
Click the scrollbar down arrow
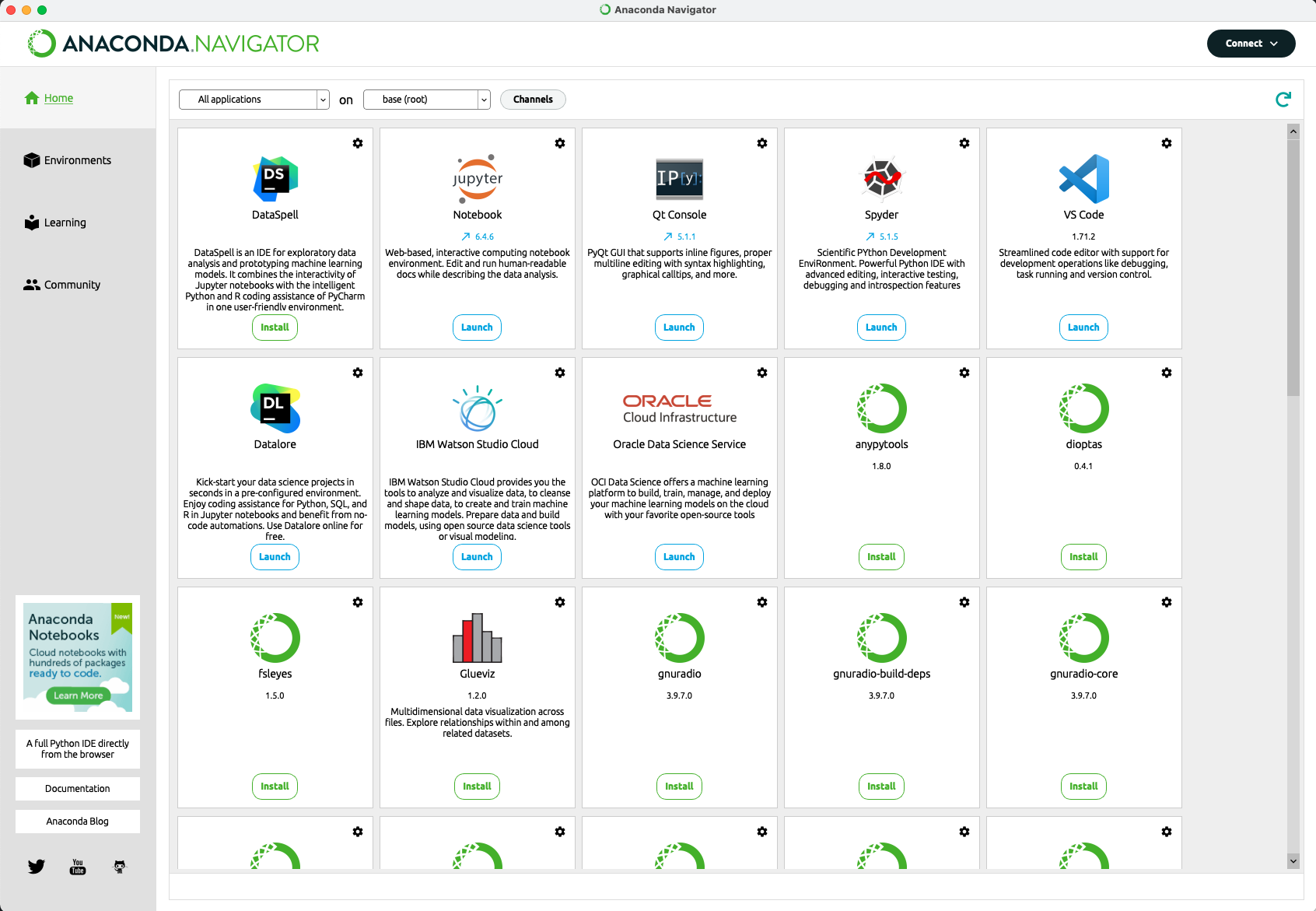coord(1293,861)
